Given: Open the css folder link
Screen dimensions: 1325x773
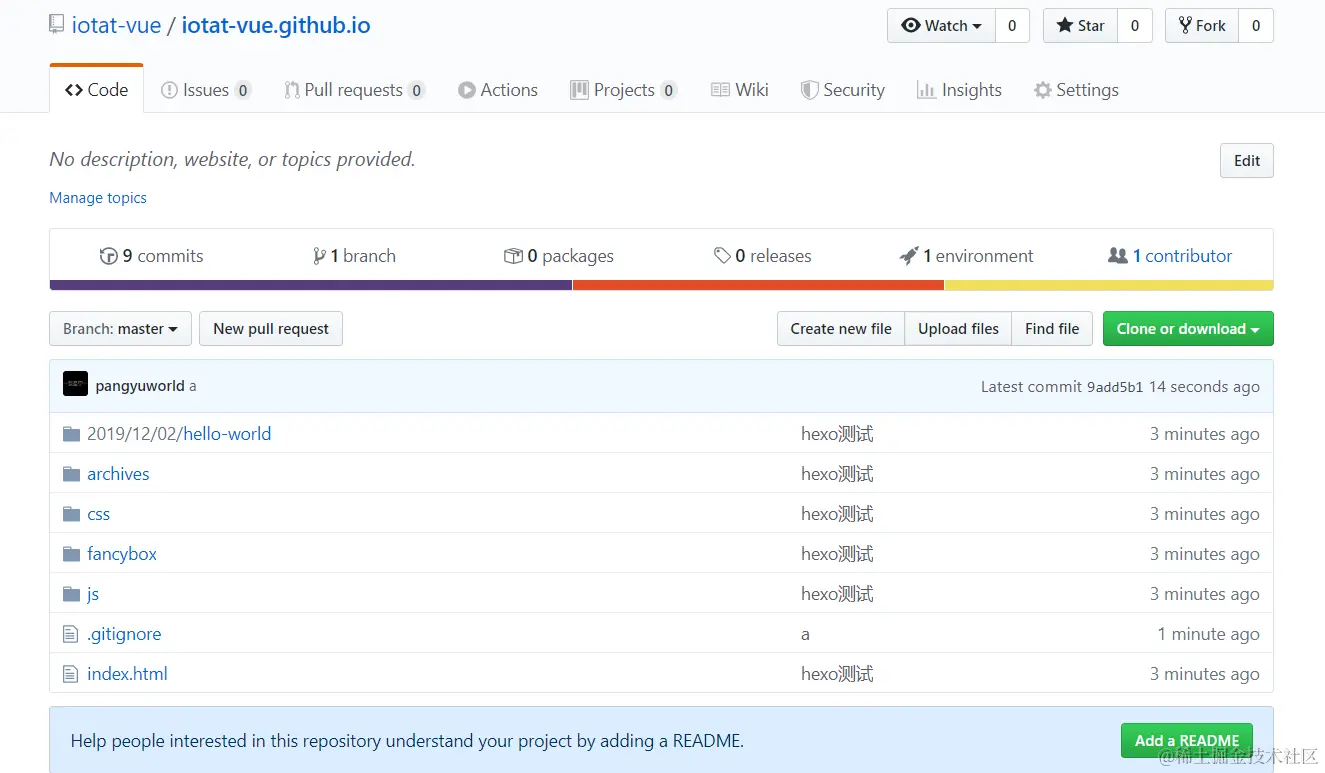Looking at the screenshot, I should (99, 514).
